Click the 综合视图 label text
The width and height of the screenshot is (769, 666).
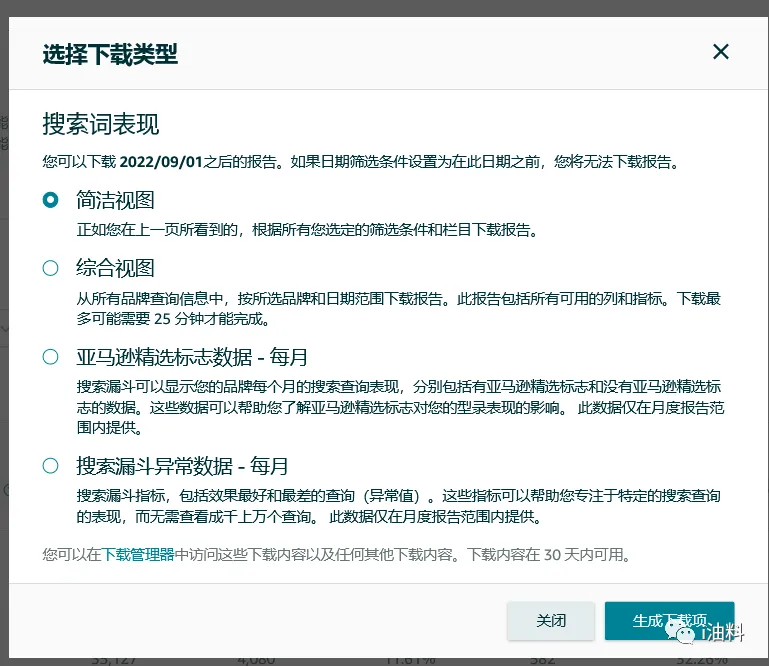(115, 268)
